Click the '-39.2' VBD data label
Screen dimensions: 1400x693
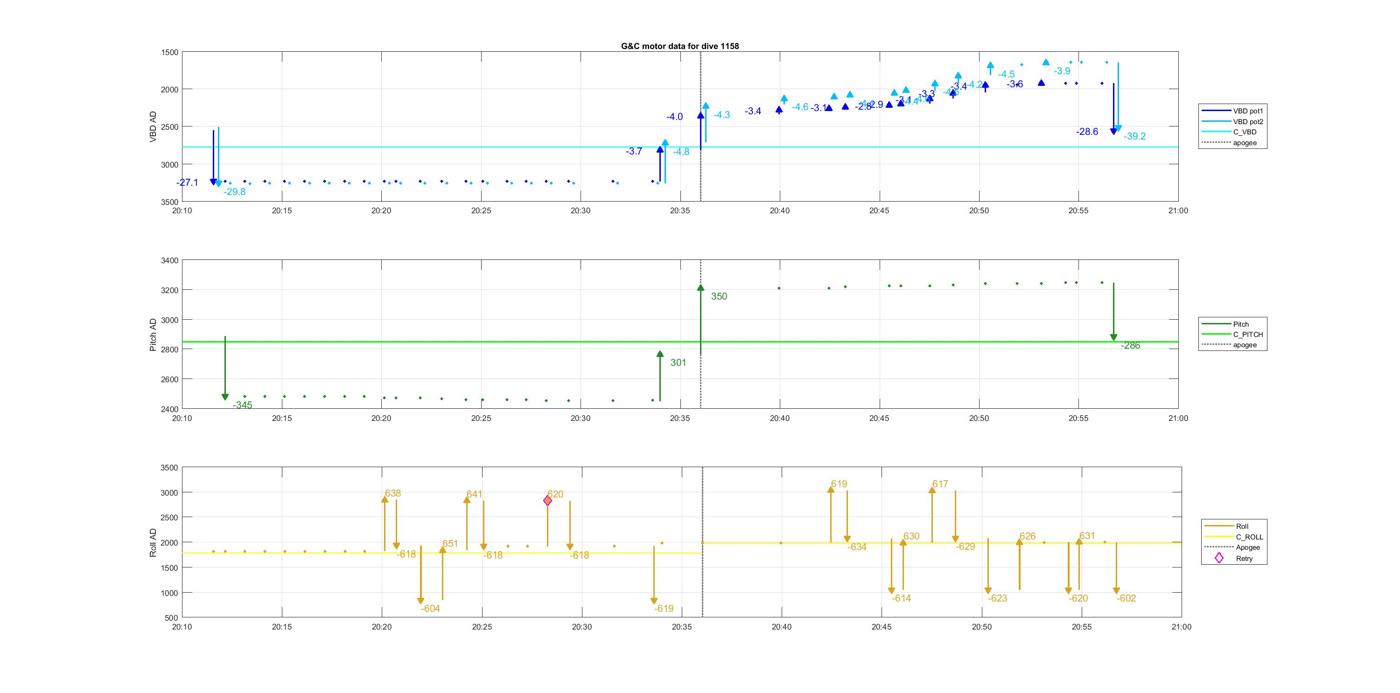(x=1135, y=137)
